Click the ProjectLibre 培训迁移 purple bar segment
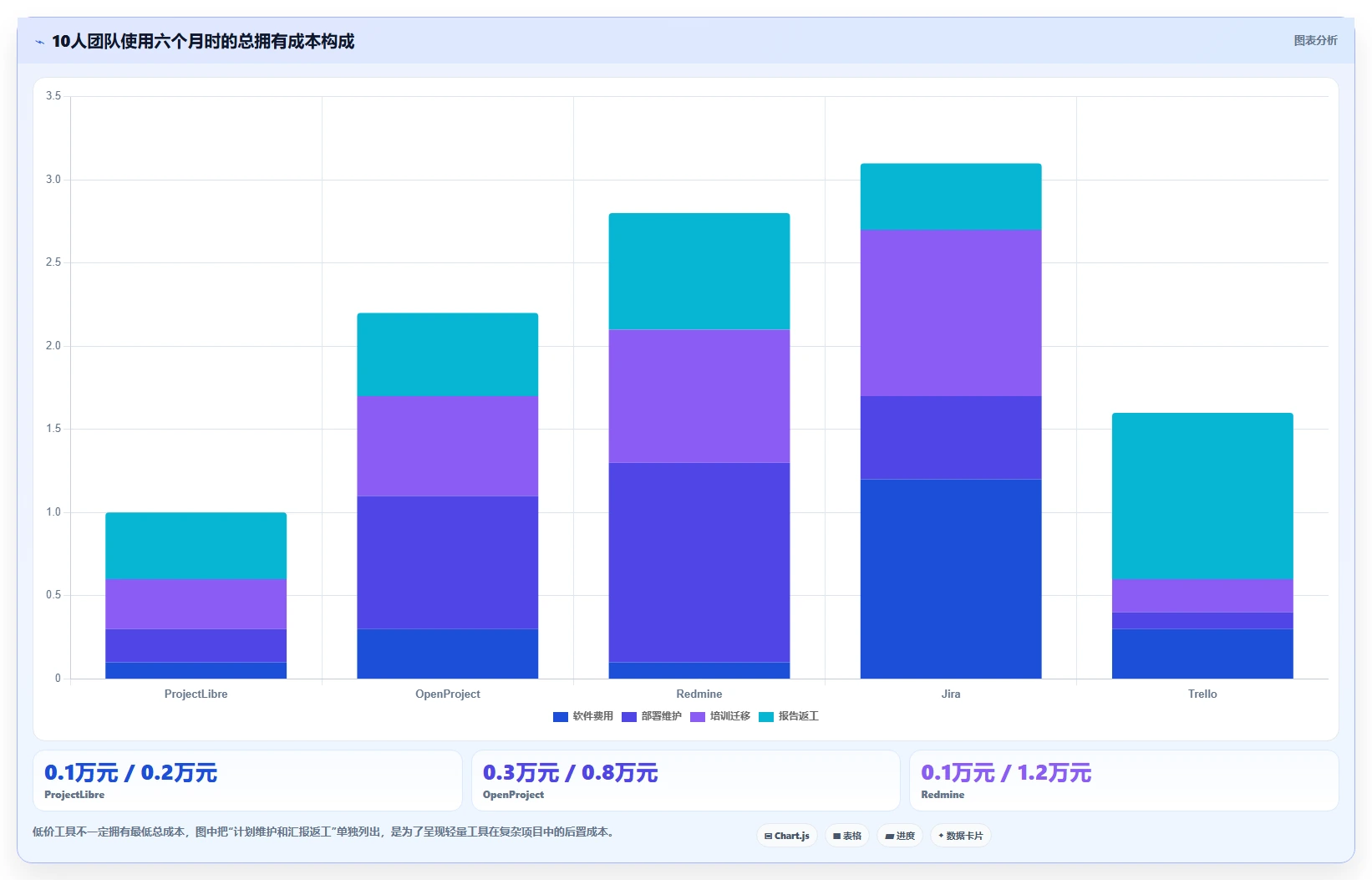The width and height of the screenshot is (1372, 880). tap(196, 604)
